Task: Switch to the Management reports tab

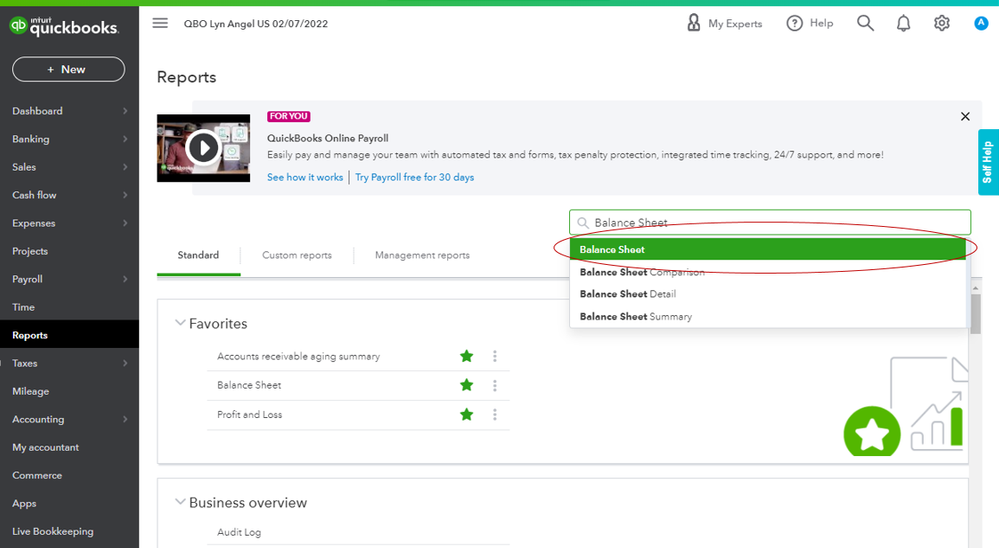Action: (x=422, y=255)
